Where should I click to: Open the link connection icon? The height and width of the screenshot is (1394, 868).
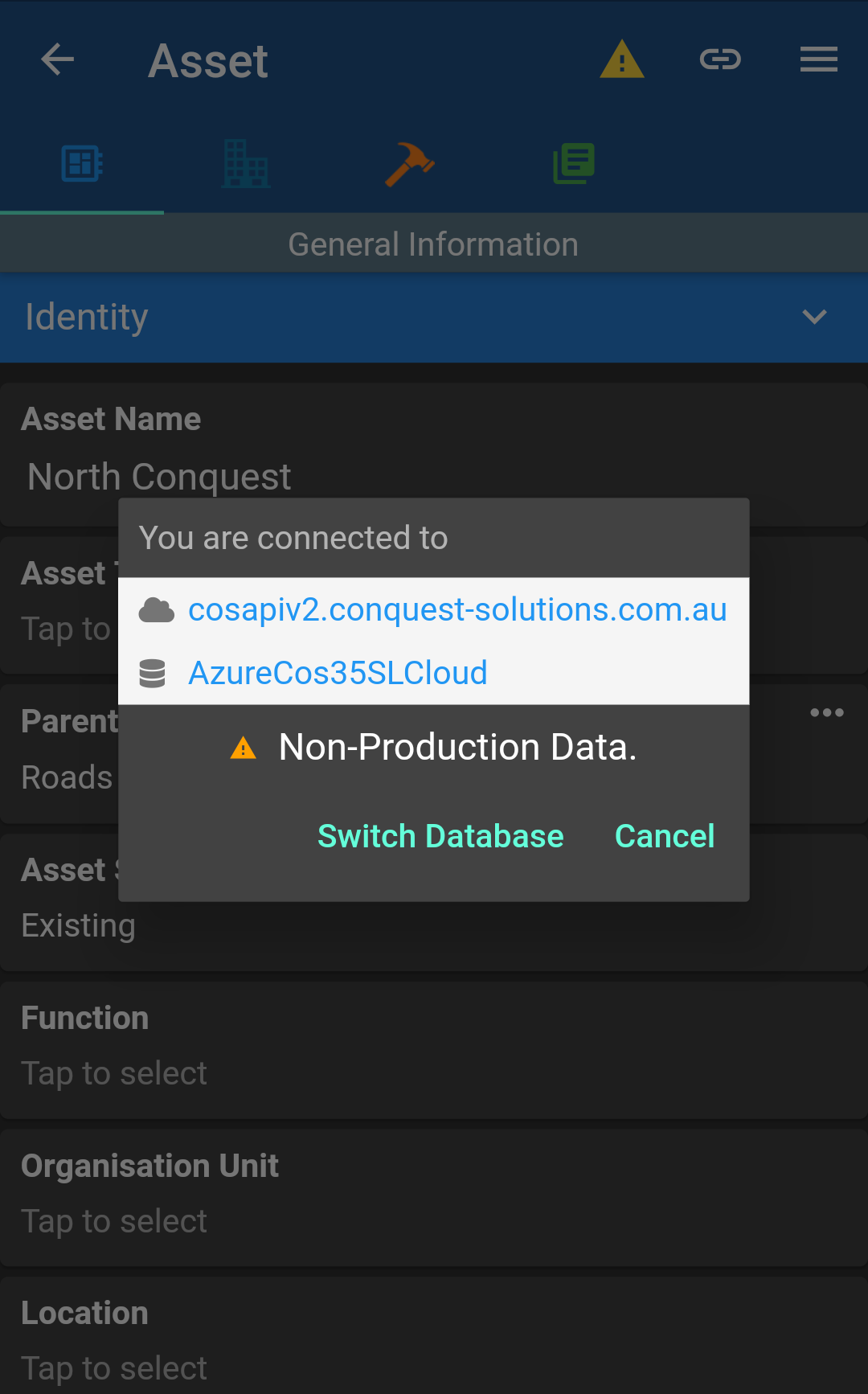(720, 59)
